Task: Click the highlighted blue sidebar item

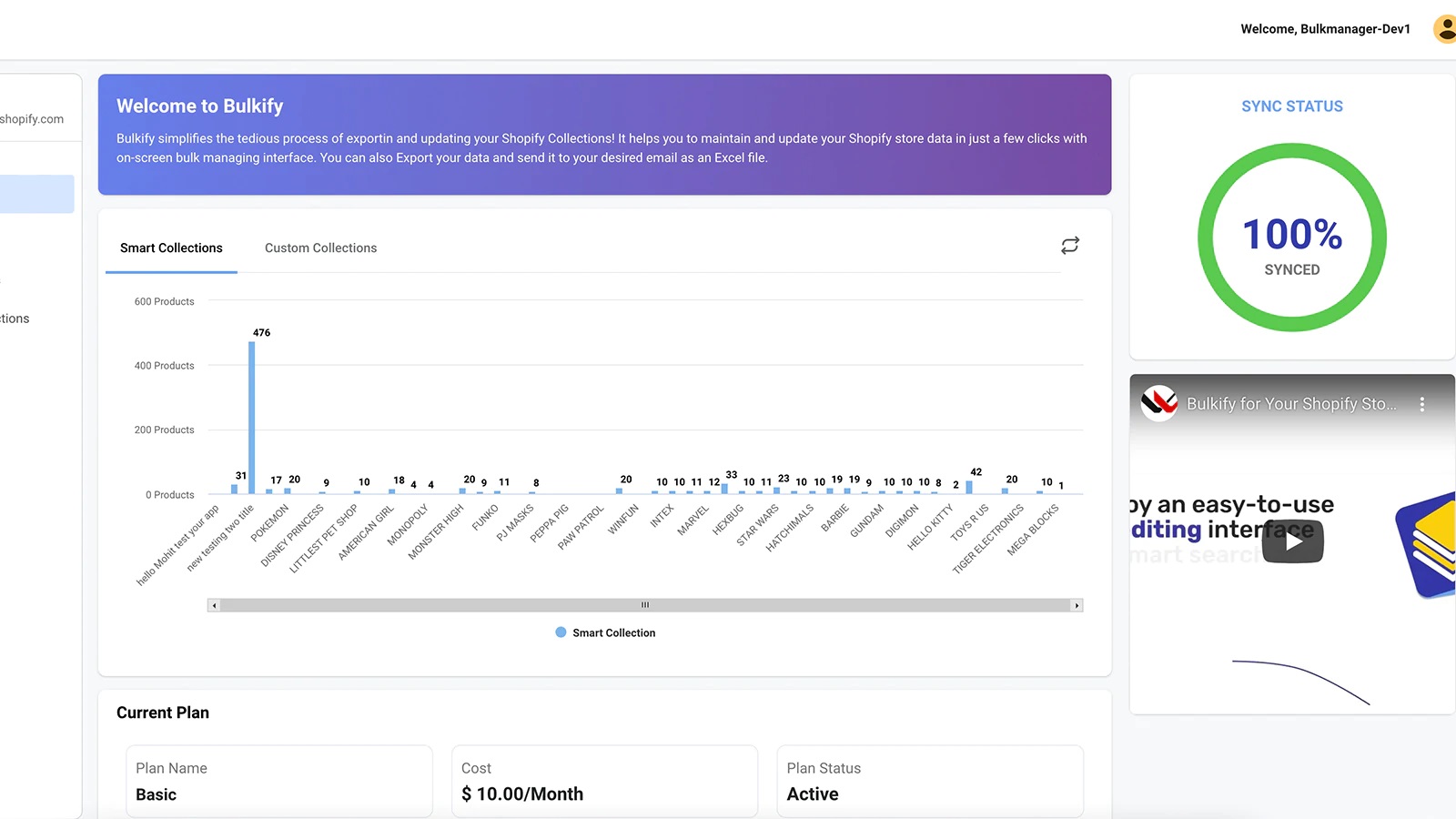Action: tap(36, 194)
